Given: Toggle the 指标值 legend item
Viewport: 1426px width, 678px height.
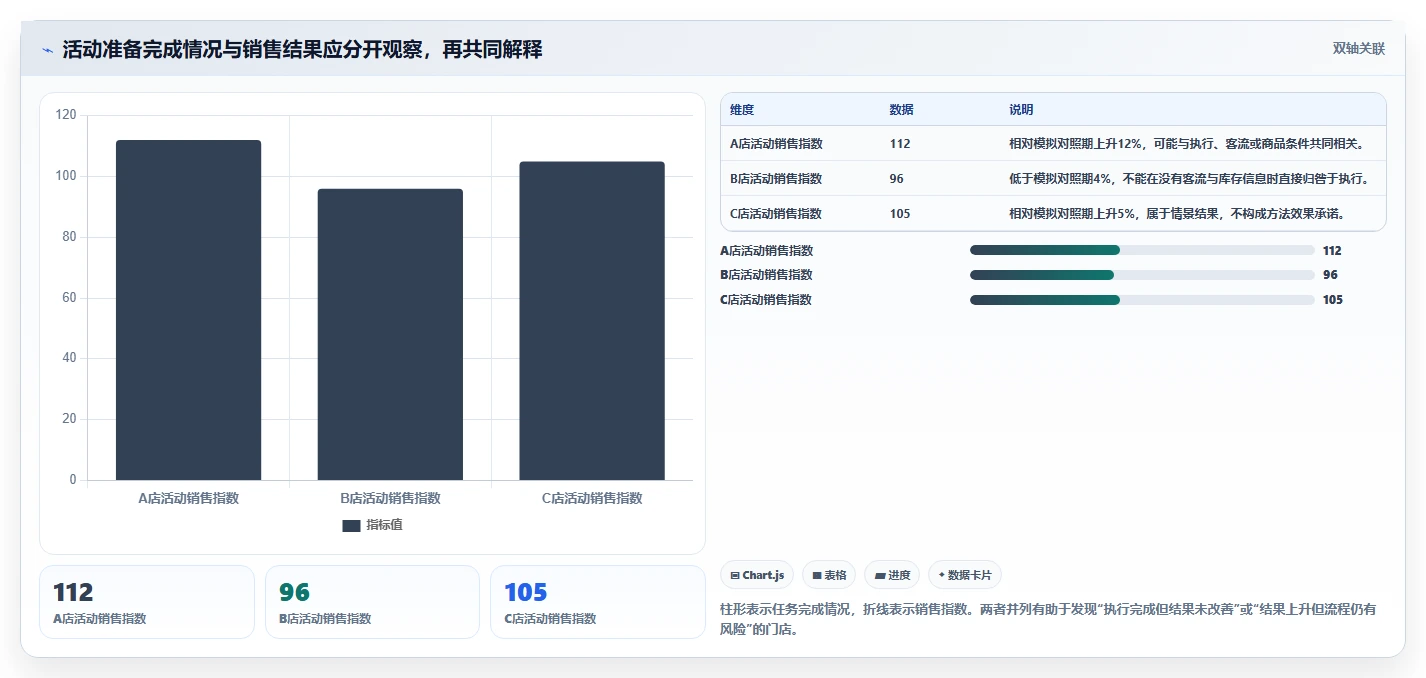Looking at the screenshot, I should pos(372,525).
